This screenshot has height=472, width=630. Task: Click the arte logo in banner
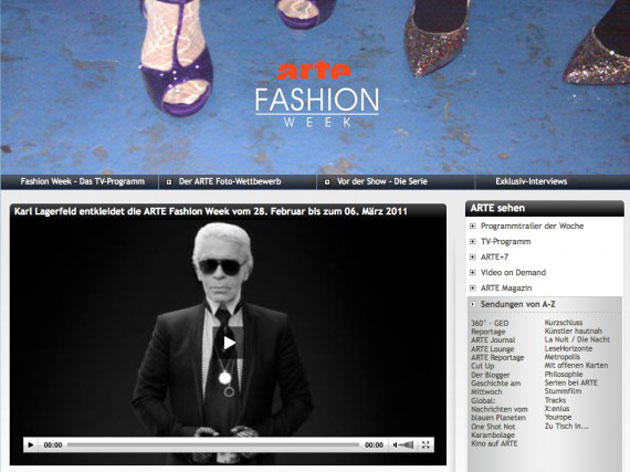[x=314, y=71]
